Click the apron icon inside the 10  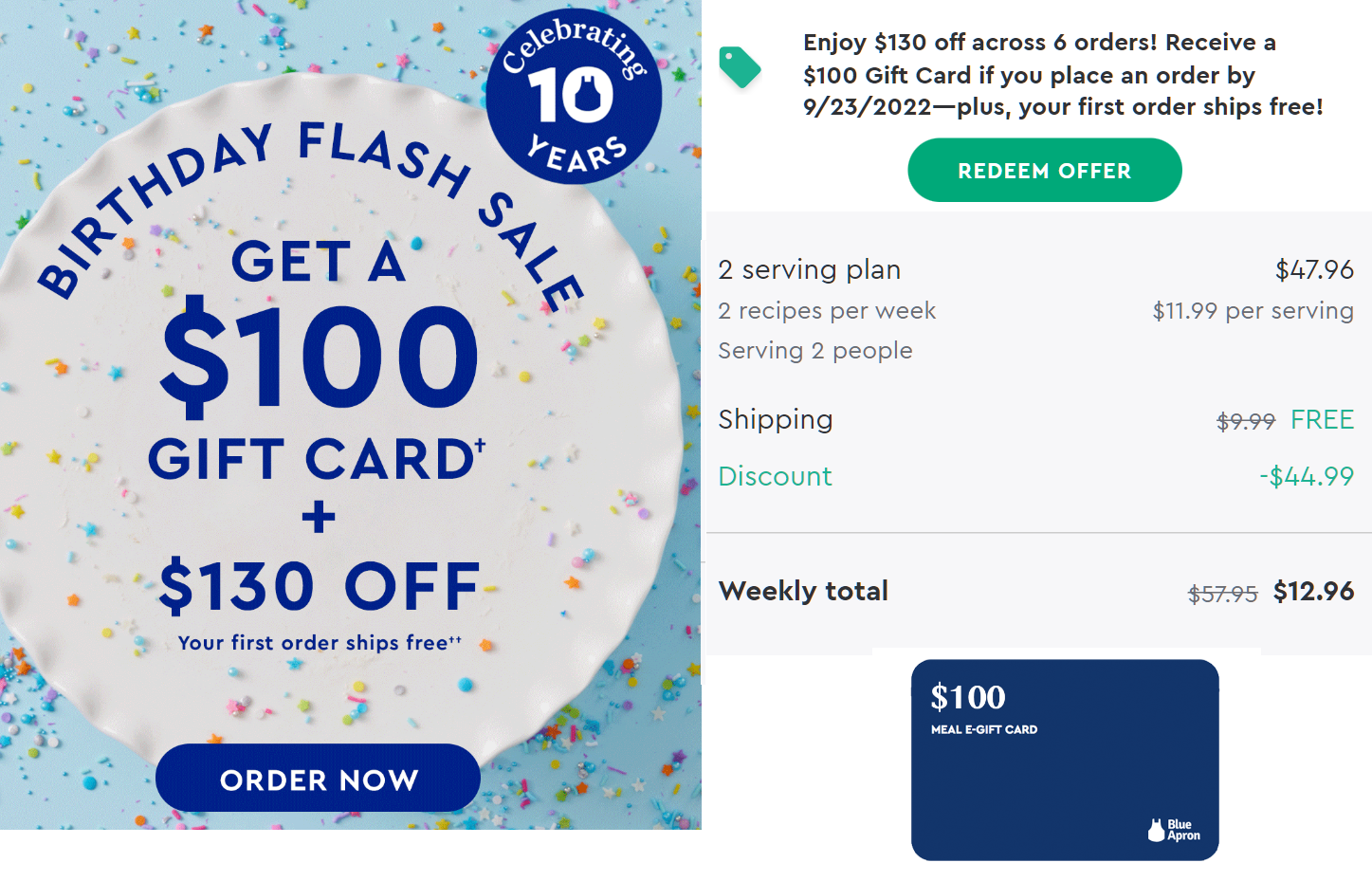[595, 95]
